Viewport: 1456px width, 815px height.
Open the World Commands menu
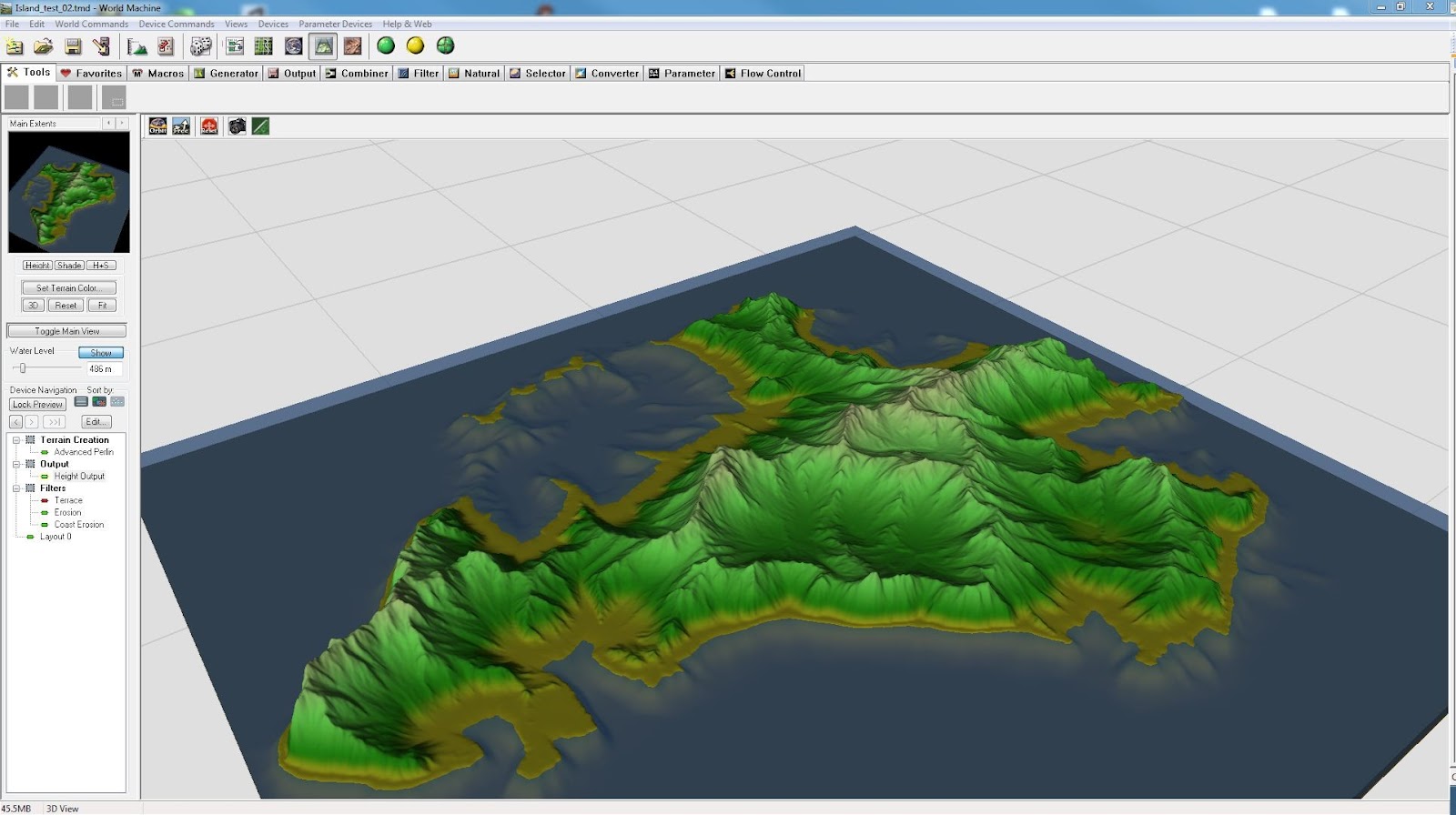[x=91, y=25]
